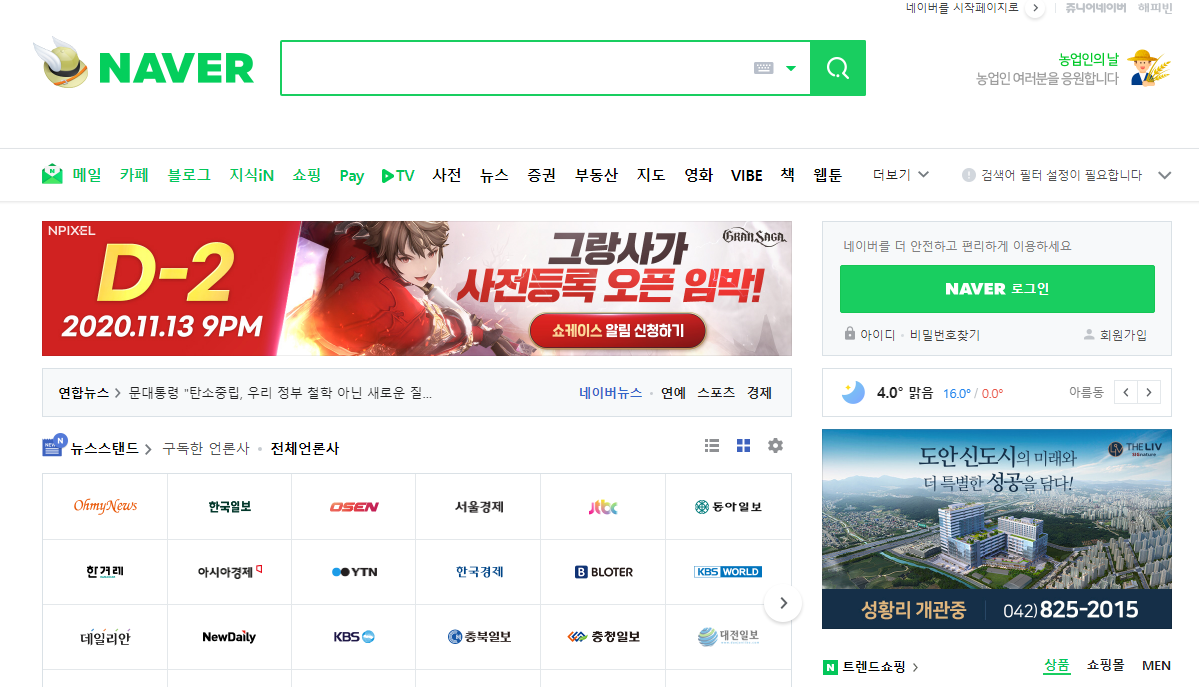Click the 도안신도시 THE LIV advertisement
This screenshot has width=1199, height=687.
click(996, 529)
